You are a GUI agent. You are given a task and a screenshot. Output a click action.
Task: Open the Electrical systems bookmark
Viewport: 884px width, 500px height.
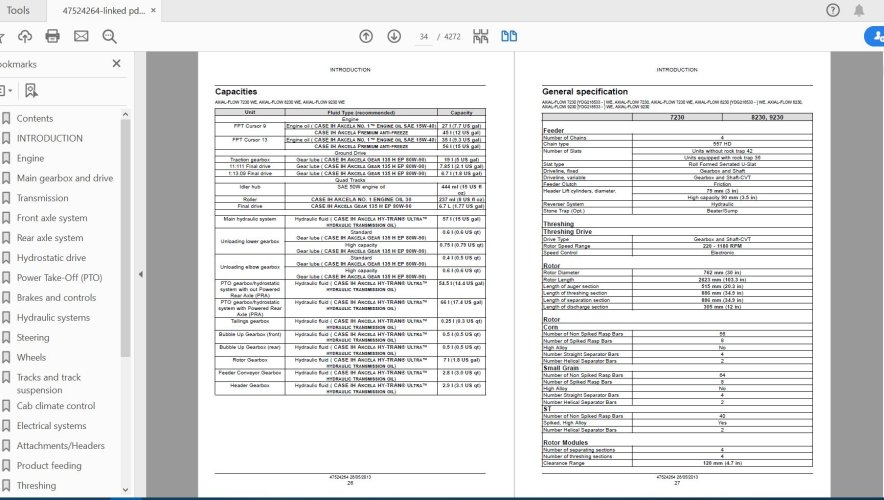click(51, 426)
